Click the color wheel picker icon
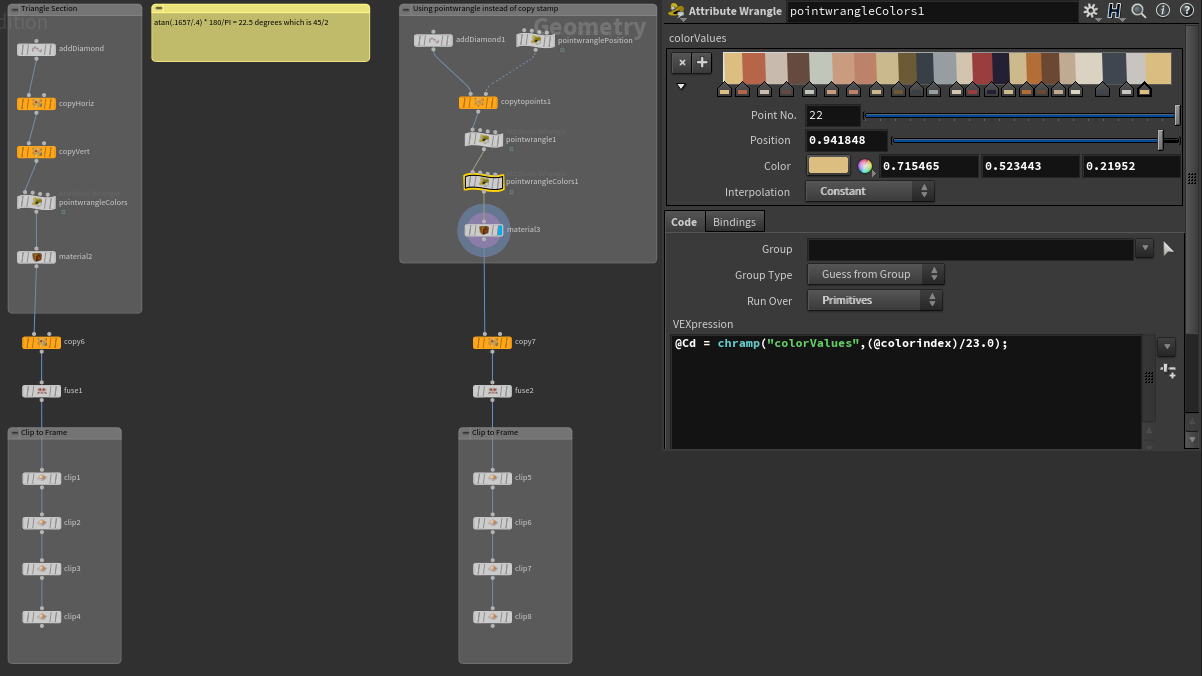The width and height of the screenshot is (1202, 676). 865,166
